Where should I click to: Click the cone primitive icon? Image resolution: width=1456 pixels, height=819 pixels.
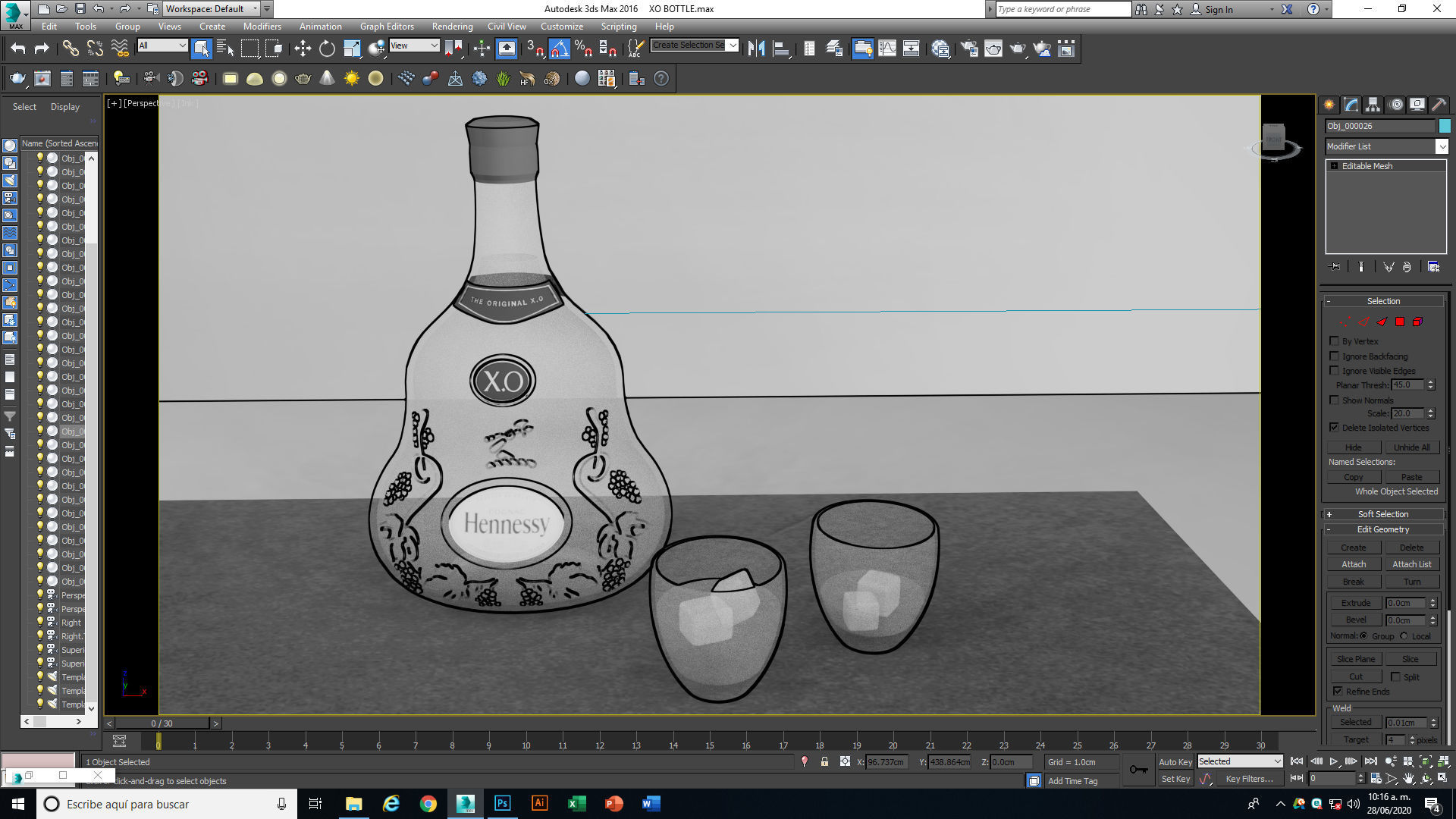327,78
